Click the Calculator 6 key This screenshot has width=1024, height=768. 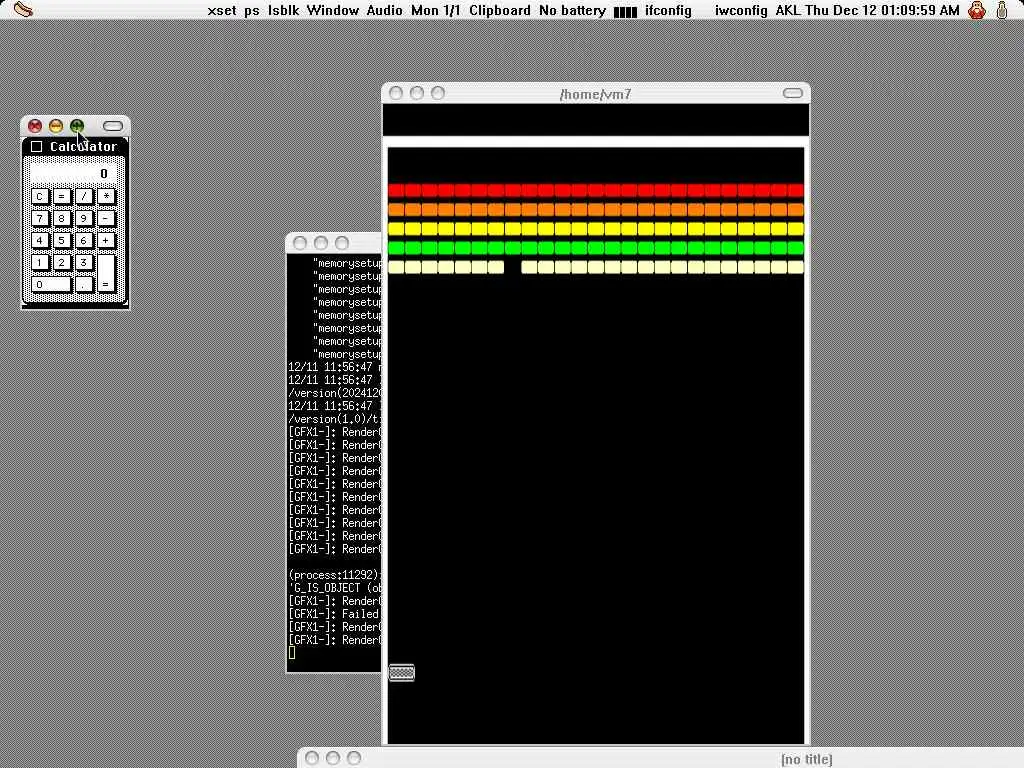click(84, 240)
